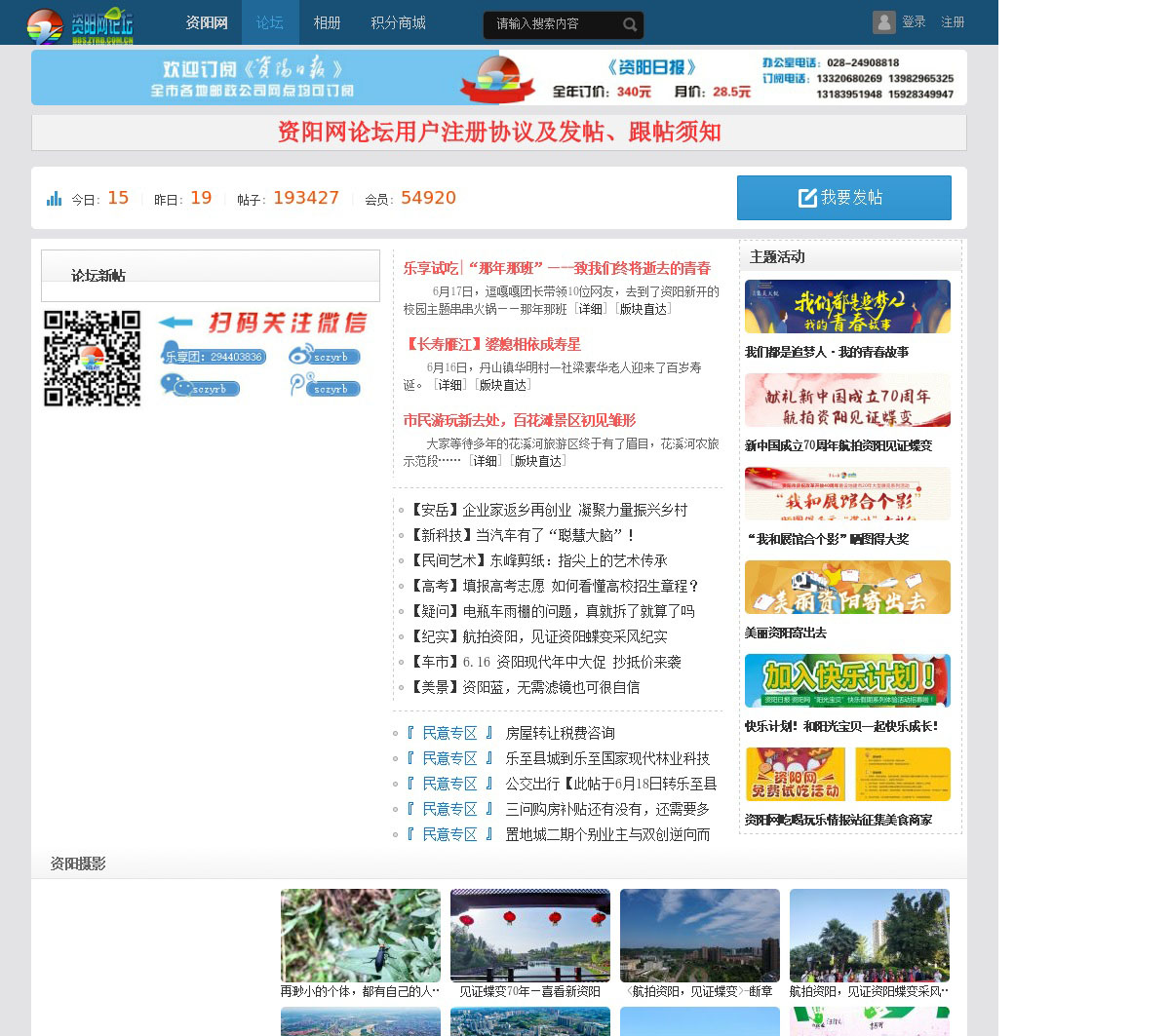Open 【美景】资阳蓝 post
This screenshot has height=1036, width=1170.
pos(523,687)
